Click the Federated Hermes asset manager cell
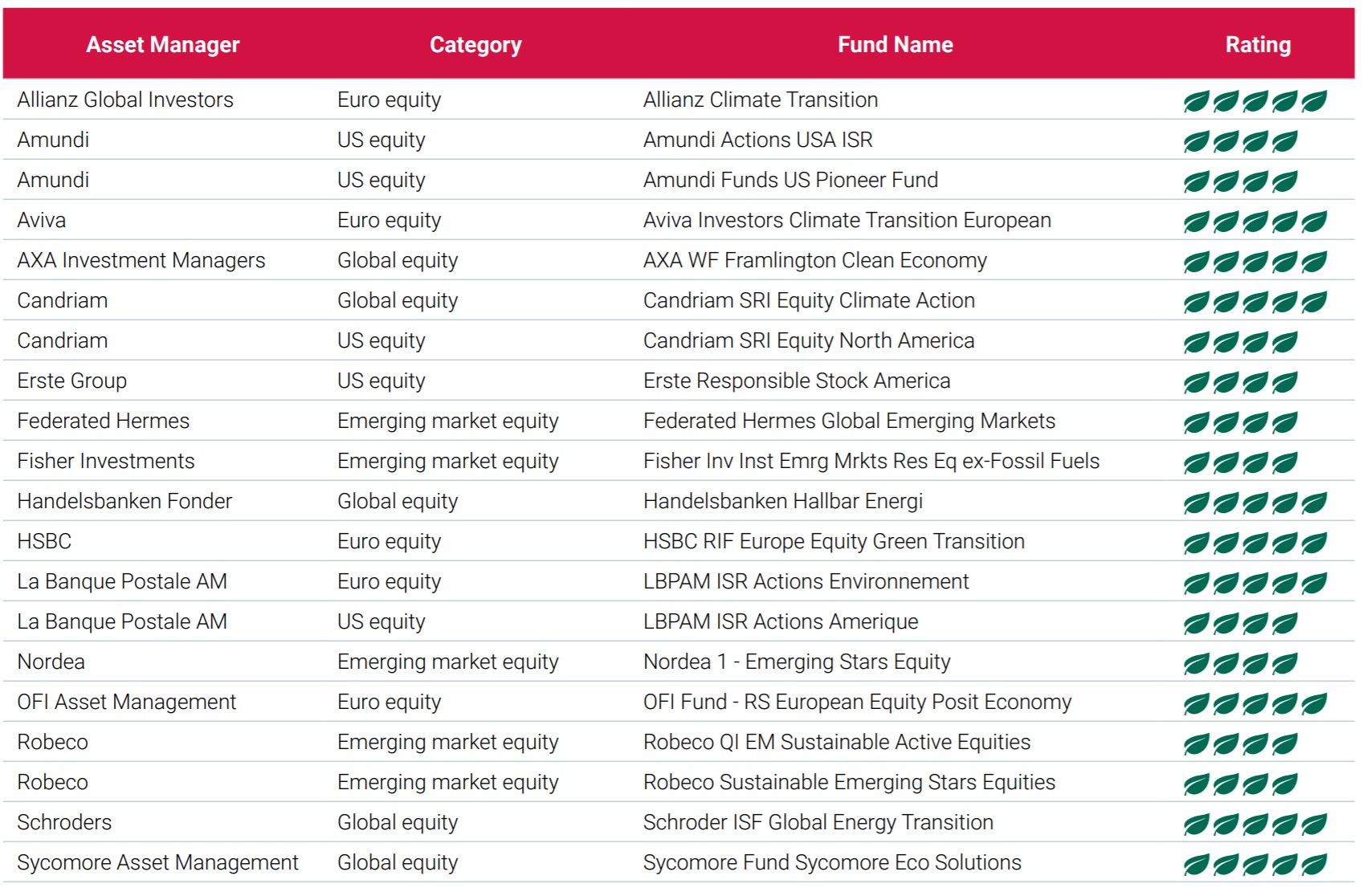1367x896 pixels. (104, 421)
